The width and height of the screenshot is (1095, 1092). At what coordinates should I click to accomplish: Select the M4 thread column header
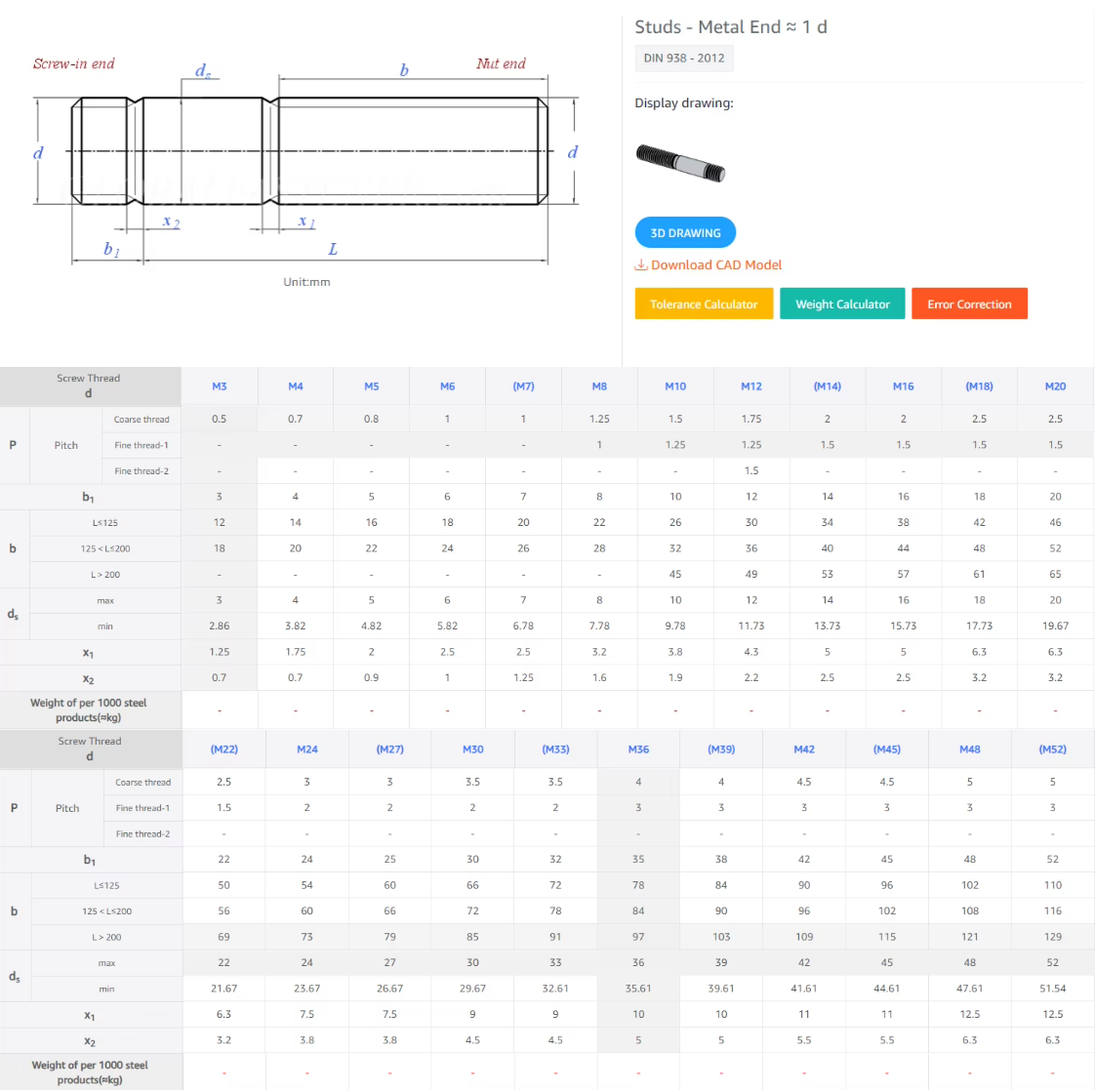click(x=296, y=386)
